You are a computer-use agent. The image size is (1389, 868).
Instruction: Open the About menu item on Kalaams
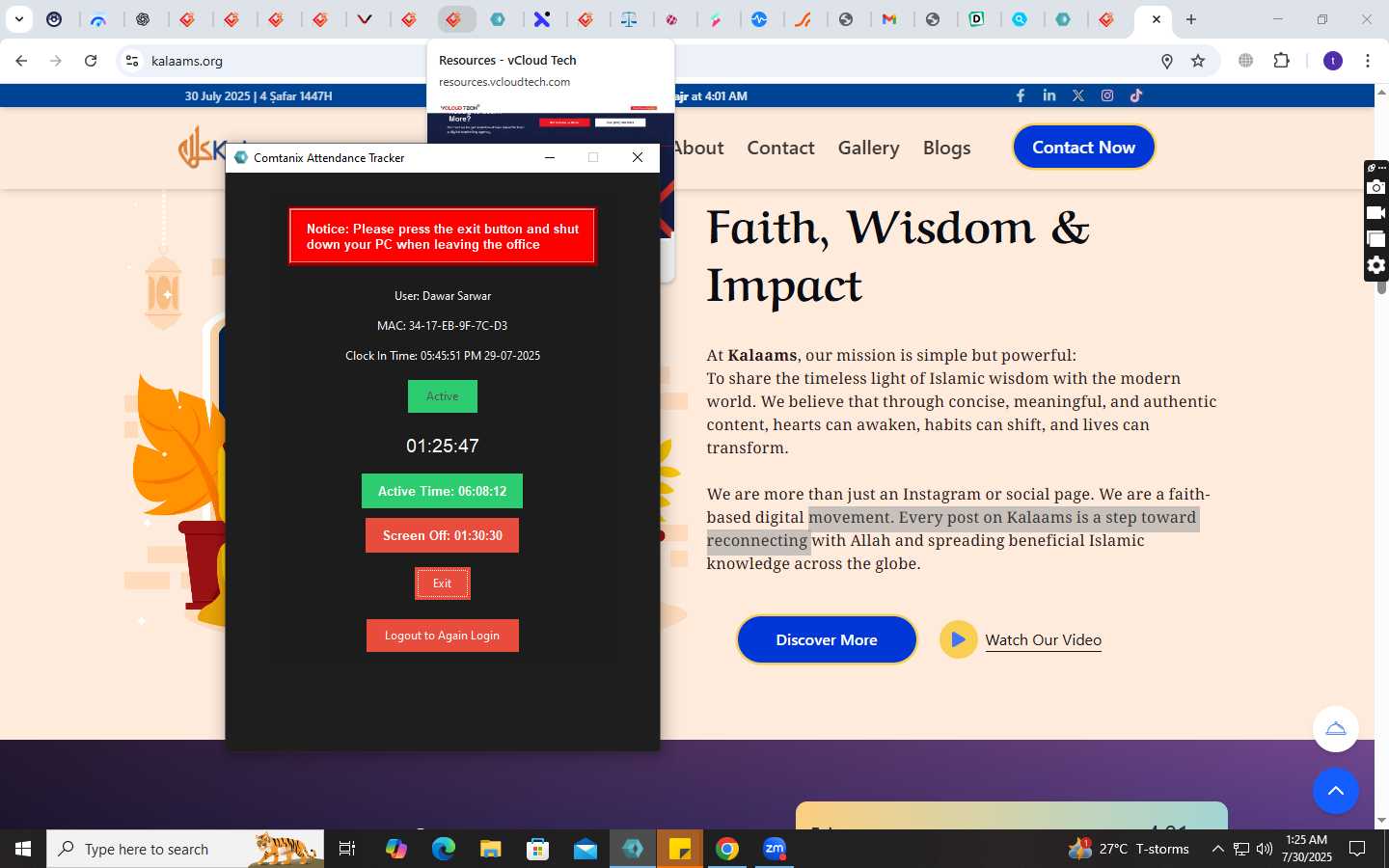[x=698, y=148]
